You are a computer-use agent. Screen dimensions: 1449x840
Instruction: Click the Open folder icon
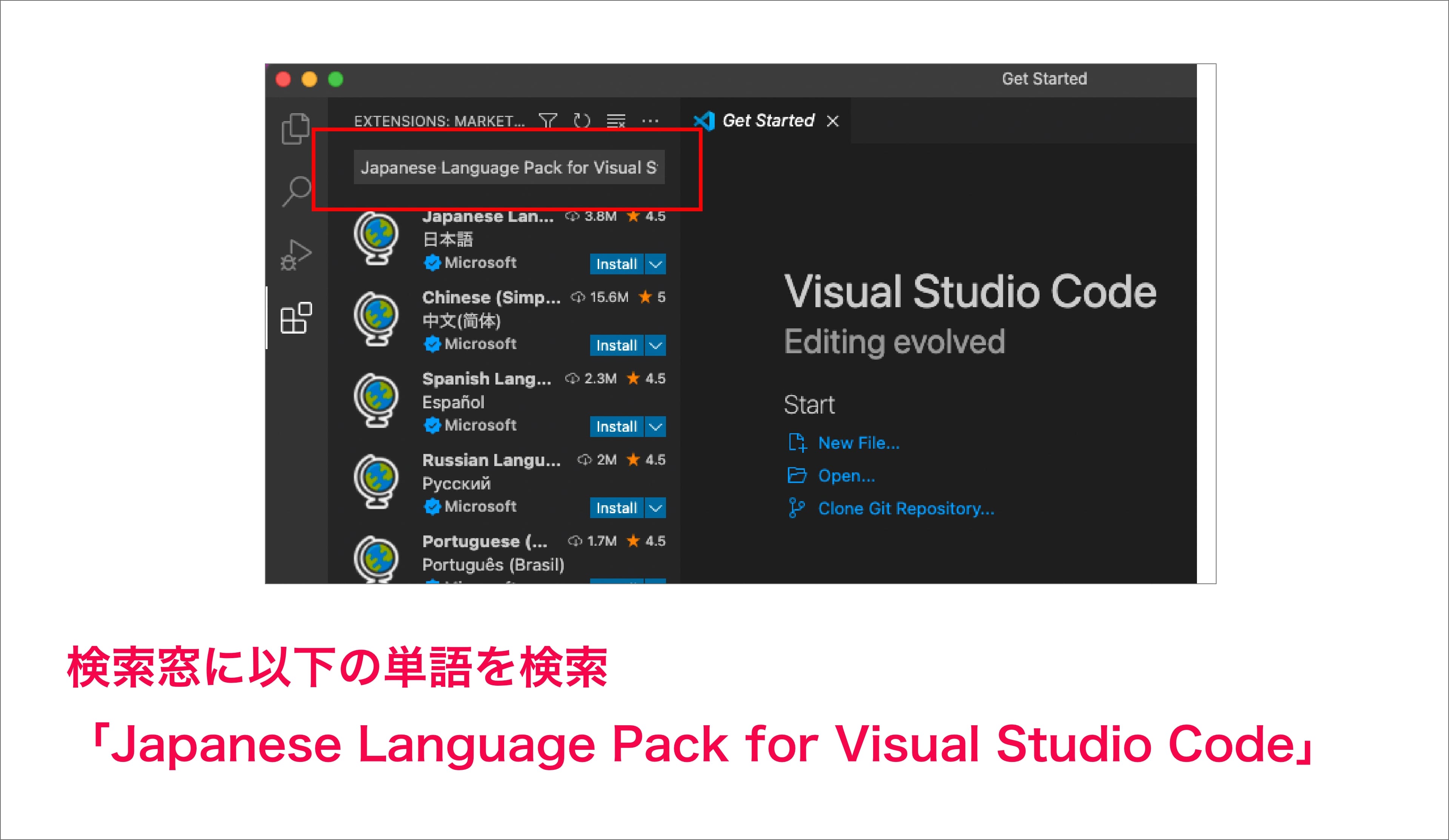click(797, 475)
